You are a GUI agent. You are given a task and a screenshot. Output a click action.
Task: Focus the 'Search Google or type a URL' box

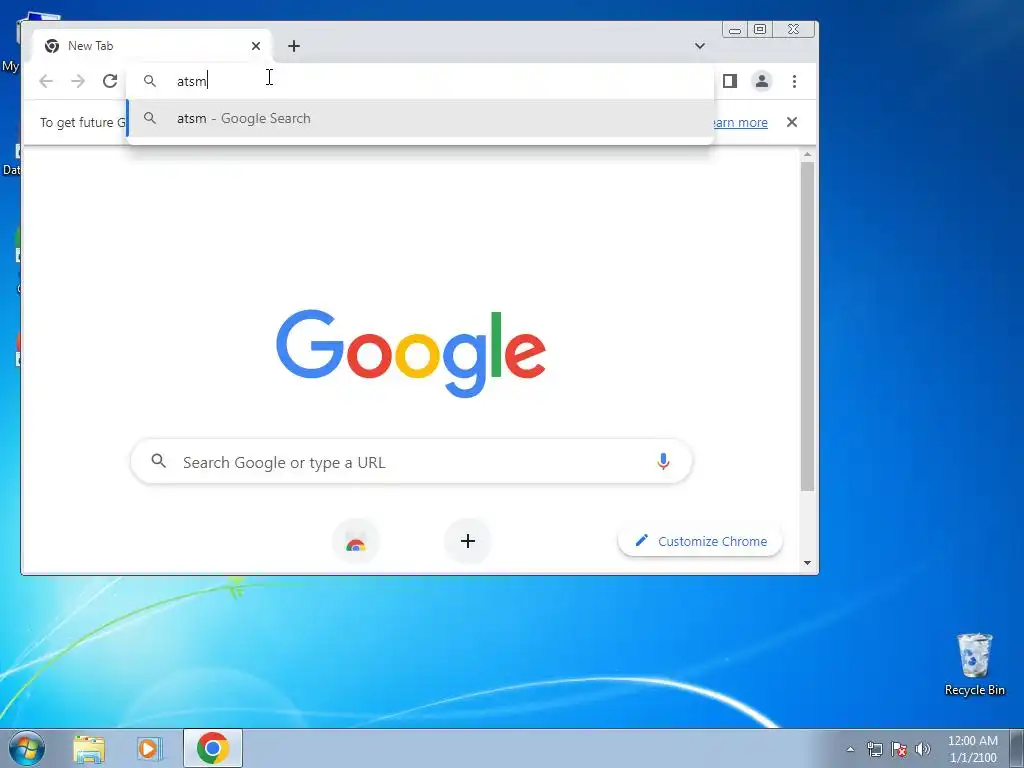click(x=411, y=462)
